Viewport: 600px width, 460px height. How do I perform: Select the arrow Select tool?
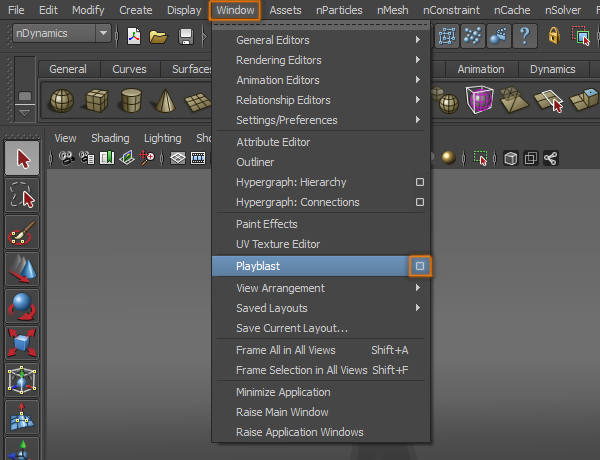pyautogui.click(x=22, y=158)
